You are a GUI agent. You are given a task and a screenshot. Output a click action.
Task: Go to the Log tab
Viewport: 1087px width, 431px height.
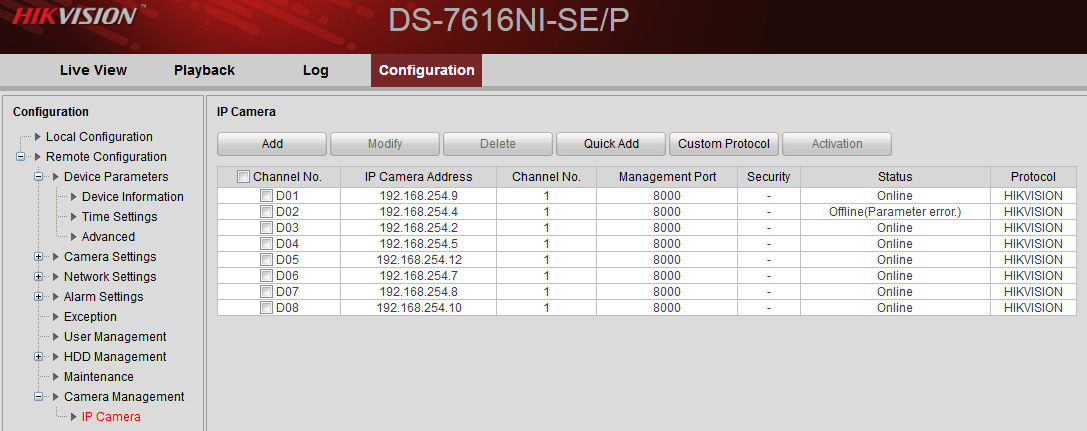(x=315, y=70)
